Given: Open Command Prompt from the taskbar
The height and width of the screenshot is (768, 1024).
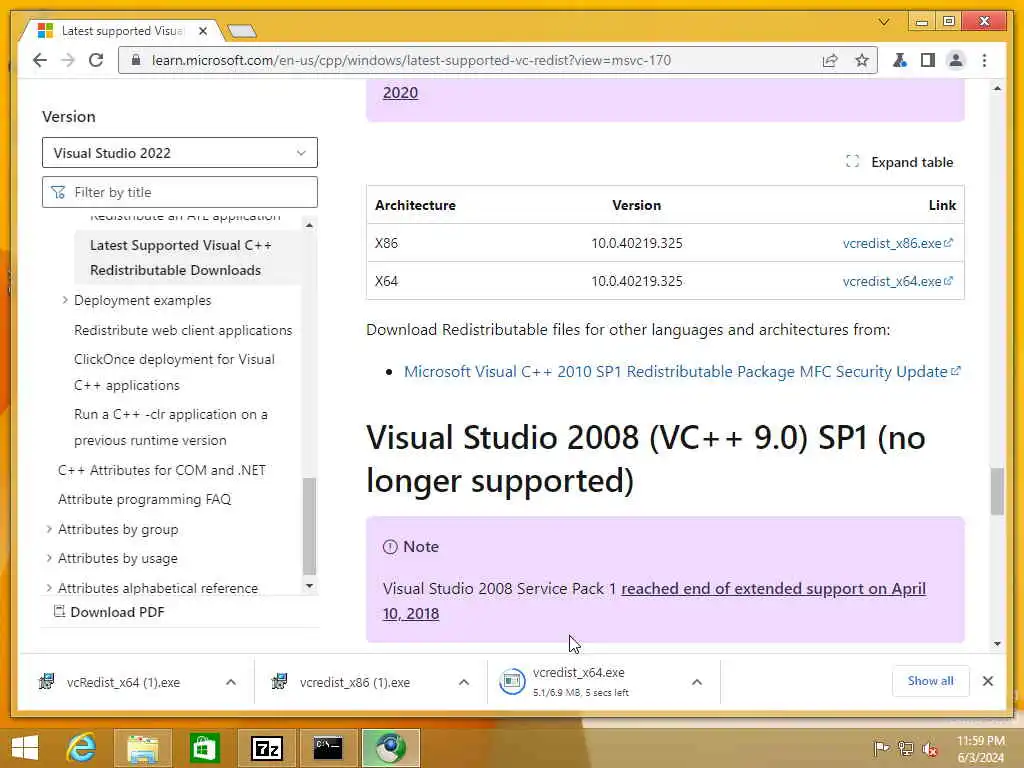Looking at the screenshot, I should [x=327, y=748].
